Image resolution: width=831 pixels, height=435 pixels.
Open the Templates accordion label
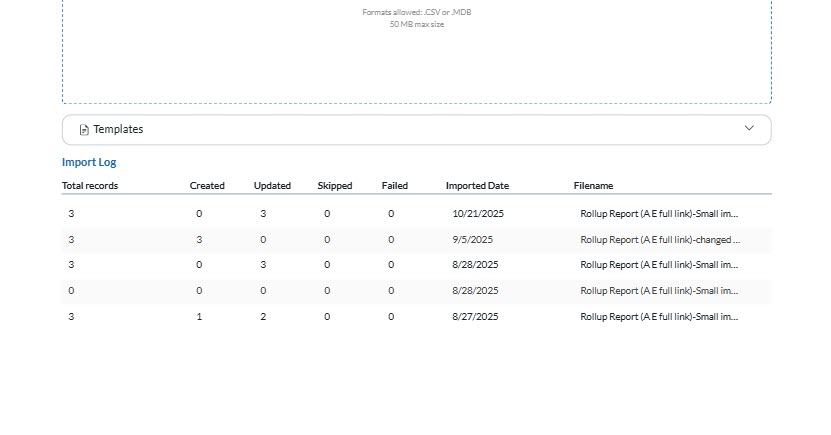(118, 130)
